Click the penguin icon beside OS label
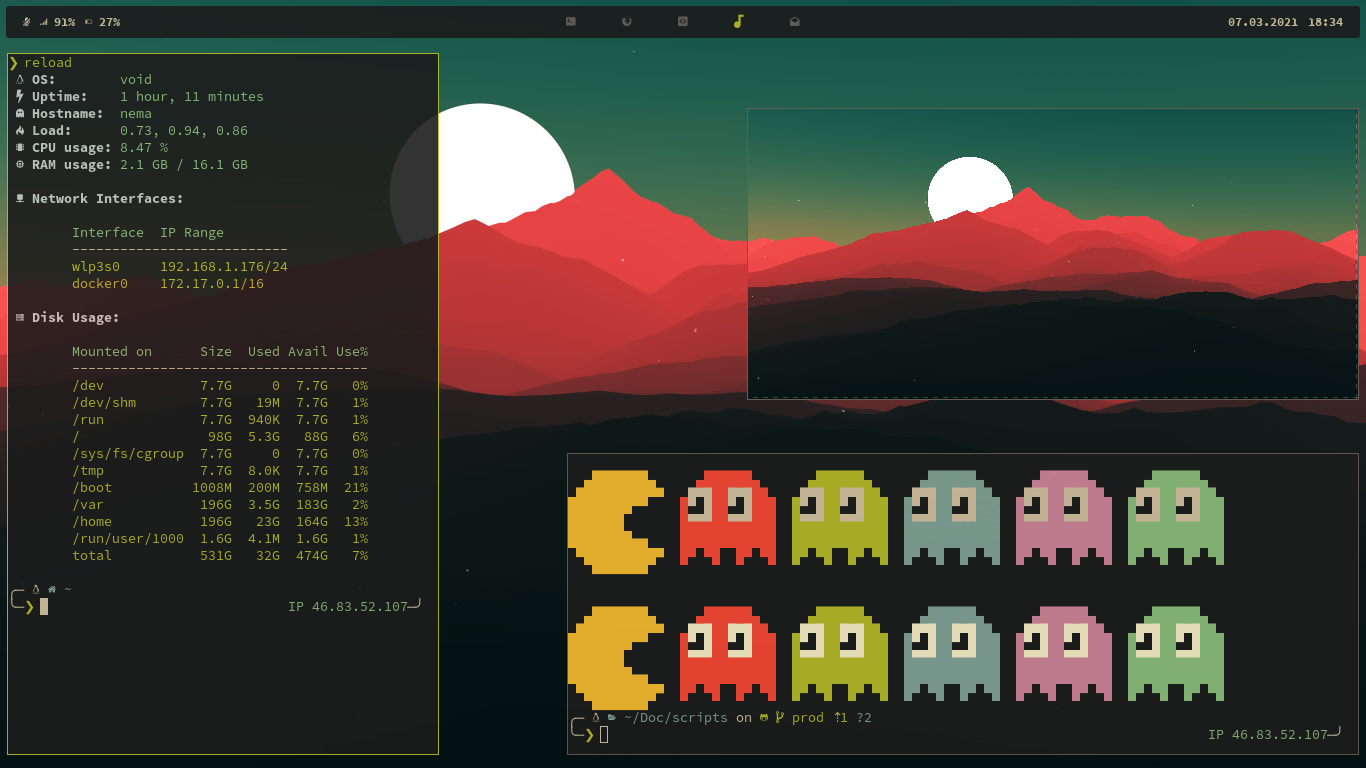Viewport: 1366px width, 768px height. (20, 79)
